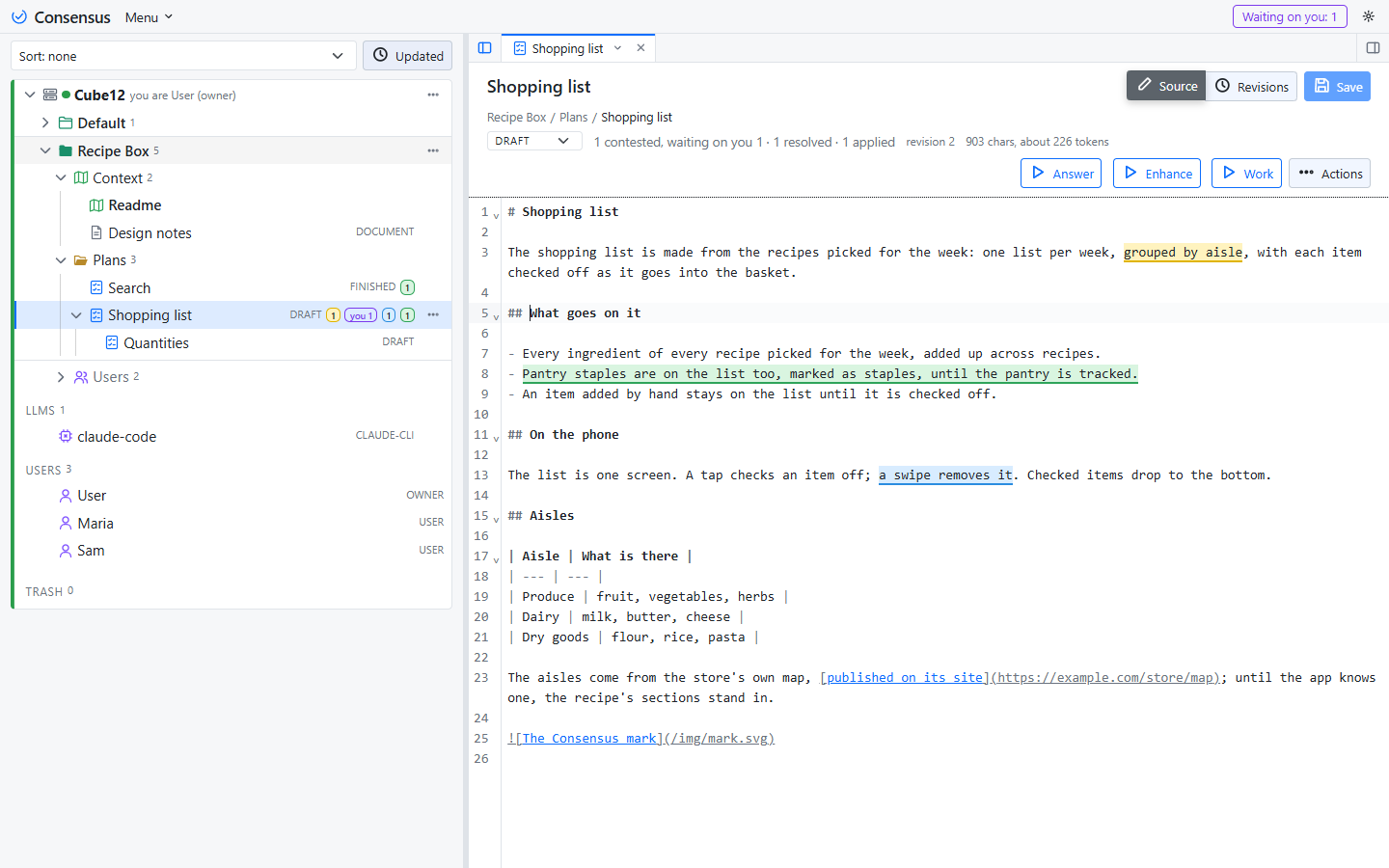
Task: Open the Shopping list tab dropdown chevron
Action: 618,48
